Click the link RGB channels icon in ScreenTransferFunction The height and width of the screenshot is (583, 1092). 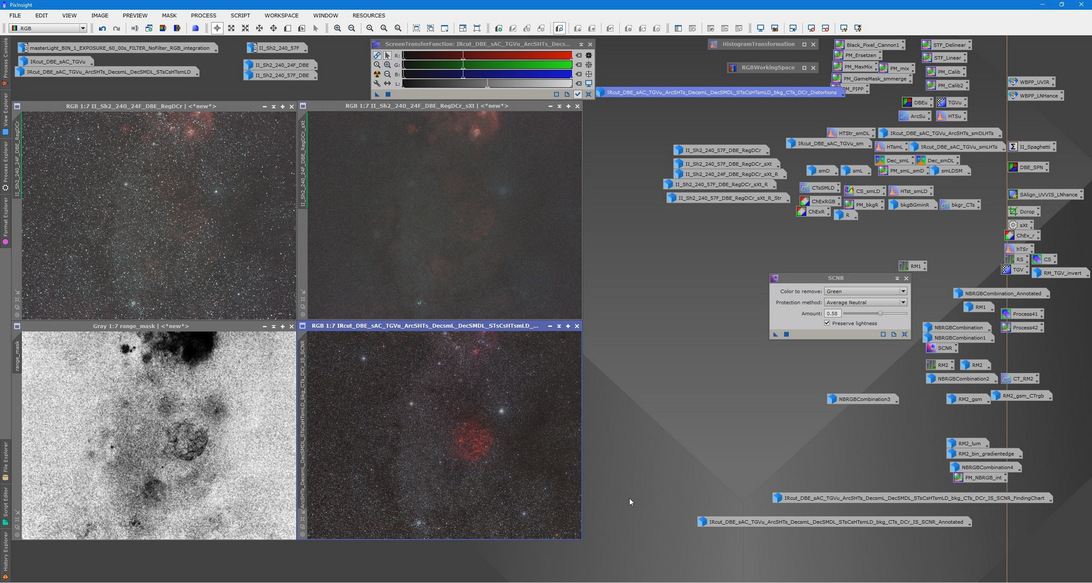[377, 55]
